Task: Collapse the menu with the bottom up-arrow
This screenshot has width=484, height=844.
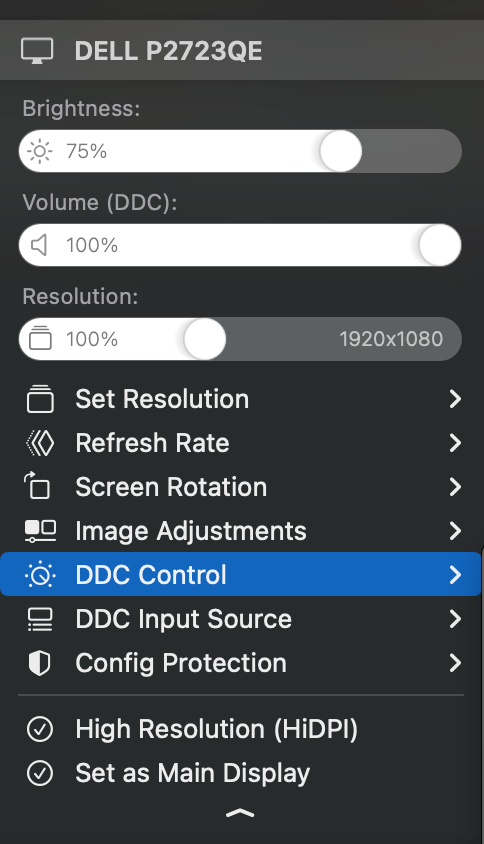Action: pyautogui.click(x=240, y=813)
